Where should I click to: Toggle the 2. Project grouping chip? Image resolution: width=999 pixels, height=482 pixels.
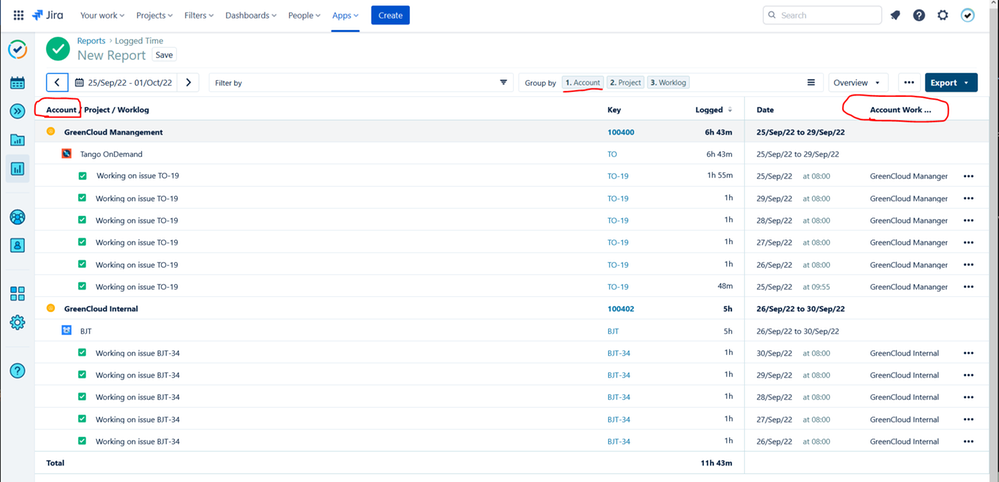click(x=625, y=83)
